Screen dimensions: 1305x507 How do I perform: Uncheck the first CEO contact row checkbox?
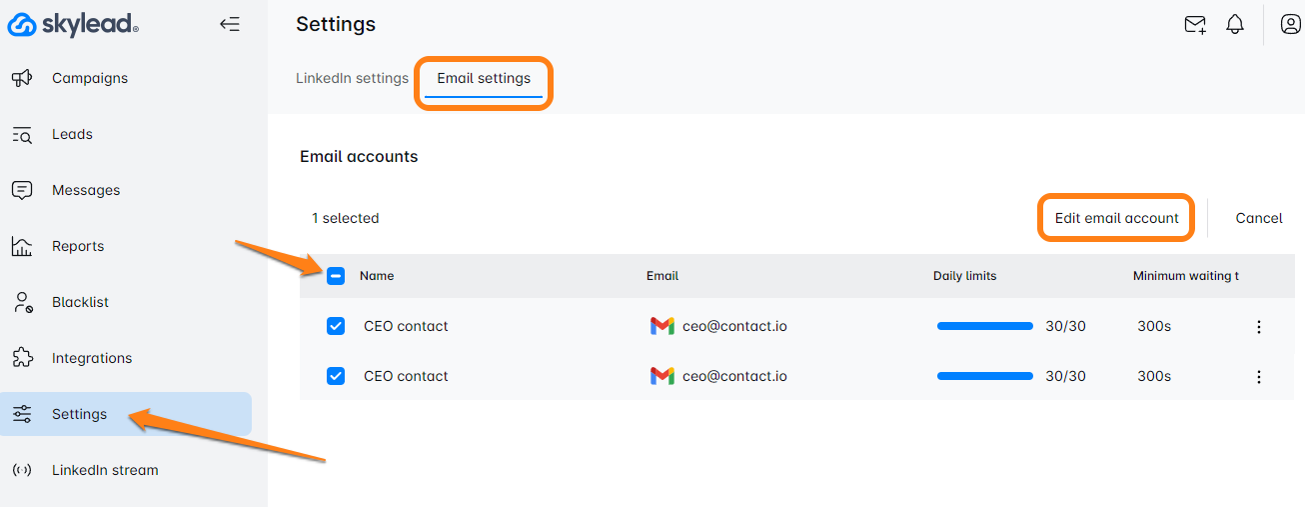(336, 326)
